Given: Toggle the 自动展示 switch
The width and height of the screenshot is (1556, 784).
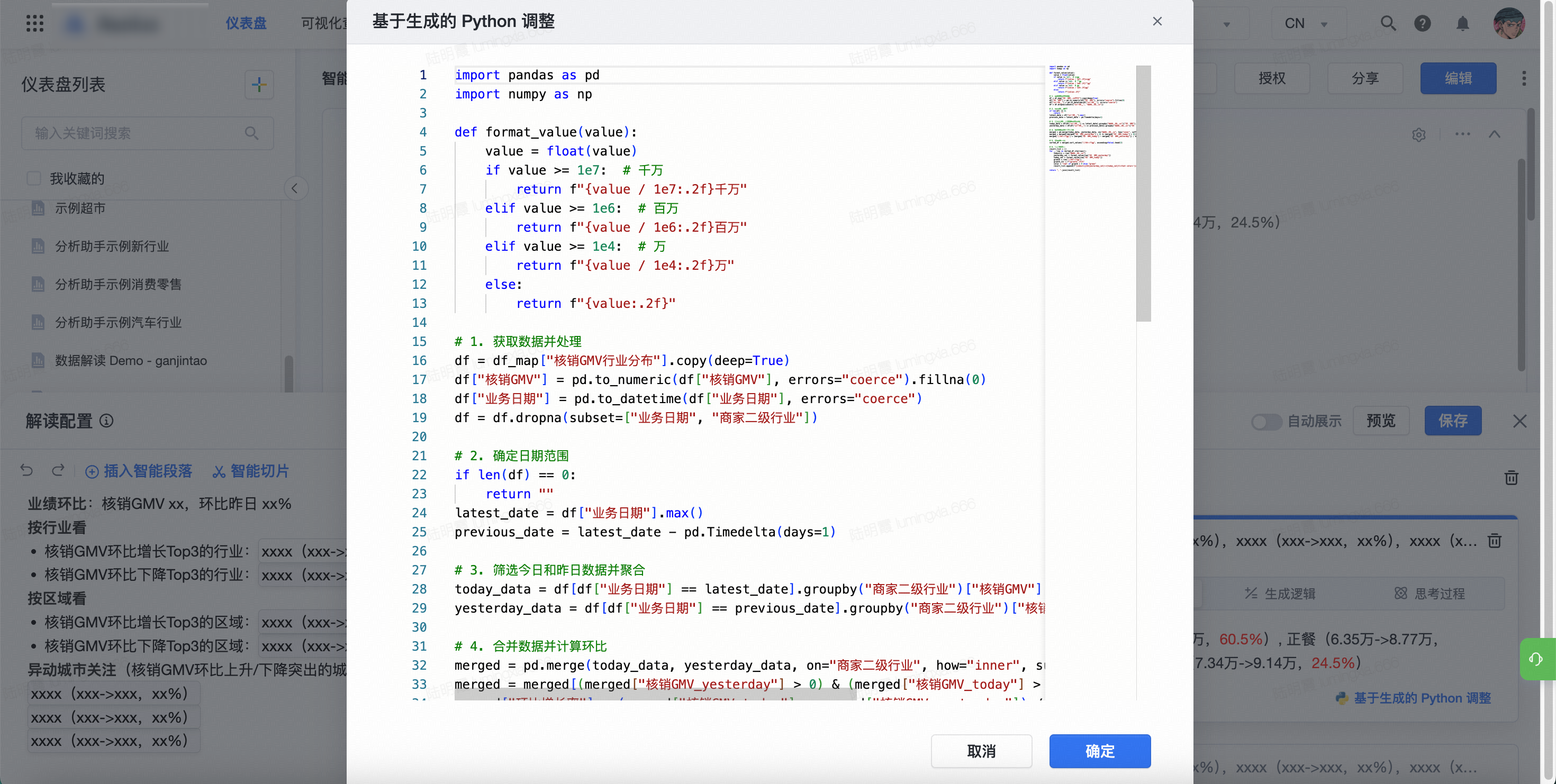Looking at the screenshot, I should pos(1266,421).
